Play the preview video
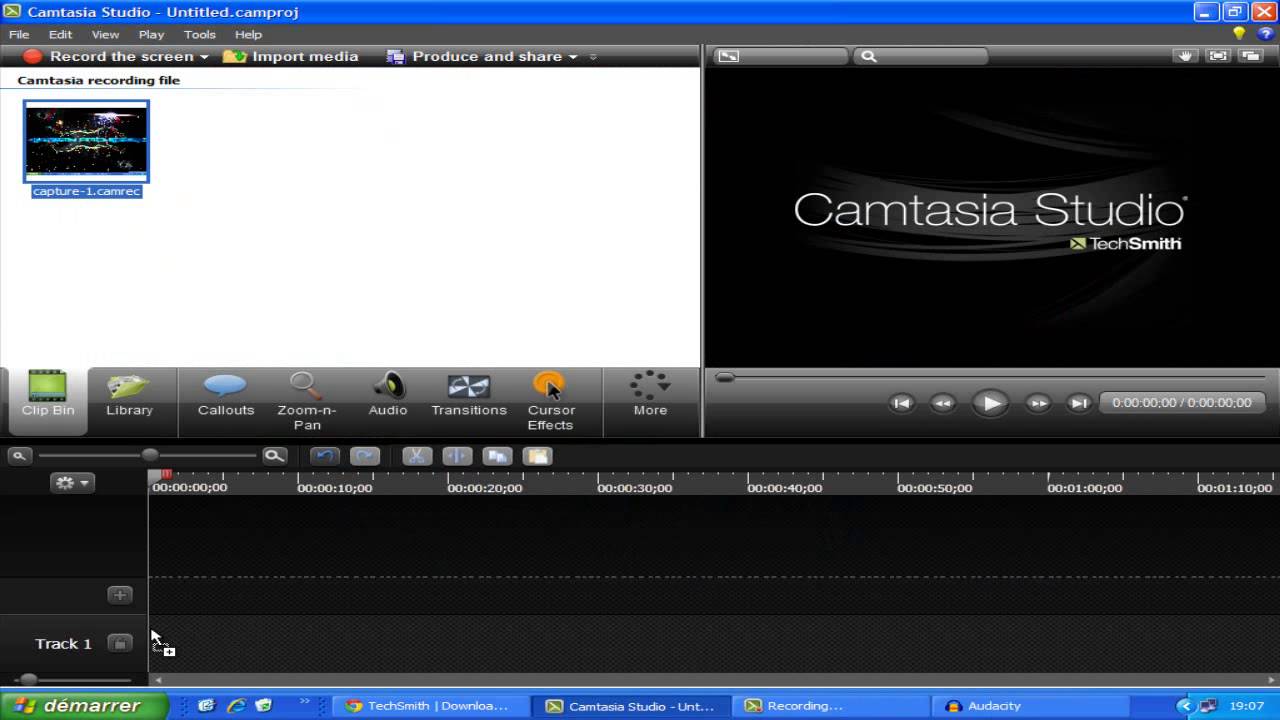Image resolution: width=1280 pixels, height=720 pixels. click(x=990, y=403)
